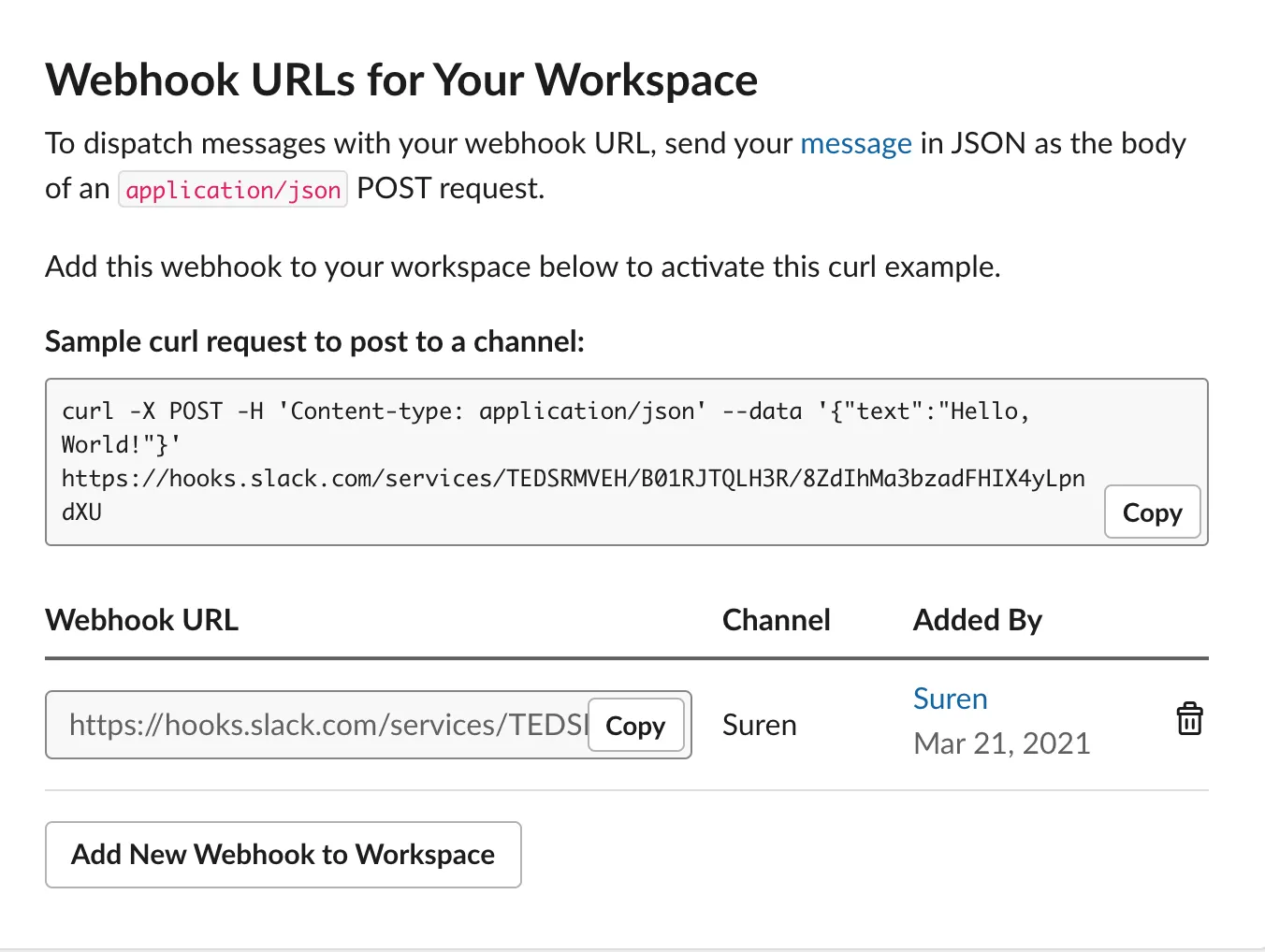The height and width of the screenshot is (952, 1265).
Task: Click the Mar 21, 2021 date text
Action: (1002, 743)
